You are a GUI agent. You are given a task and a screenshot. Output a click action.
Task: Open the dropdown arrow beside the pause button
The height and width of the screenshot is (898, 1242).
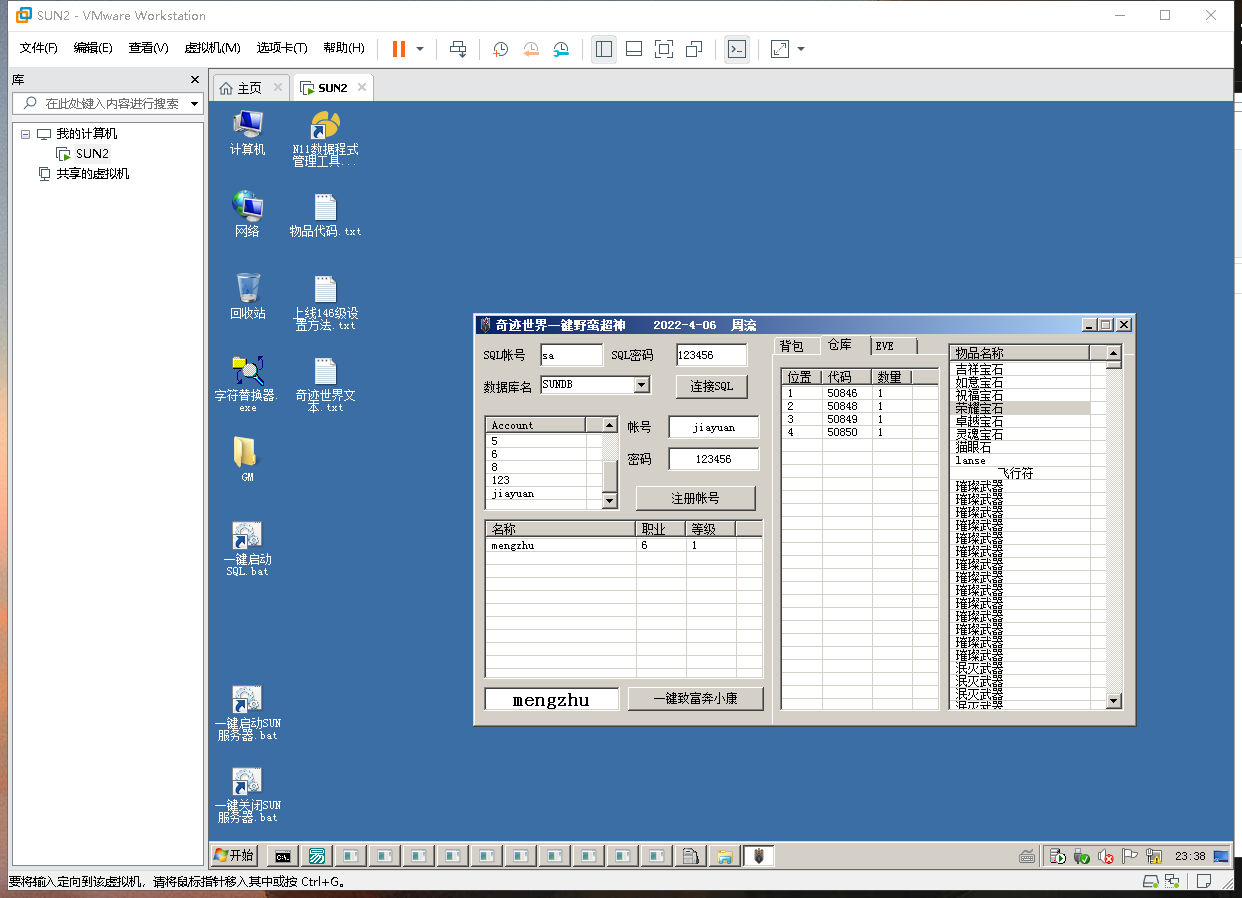pyautogui.click(x=420, y=49)
